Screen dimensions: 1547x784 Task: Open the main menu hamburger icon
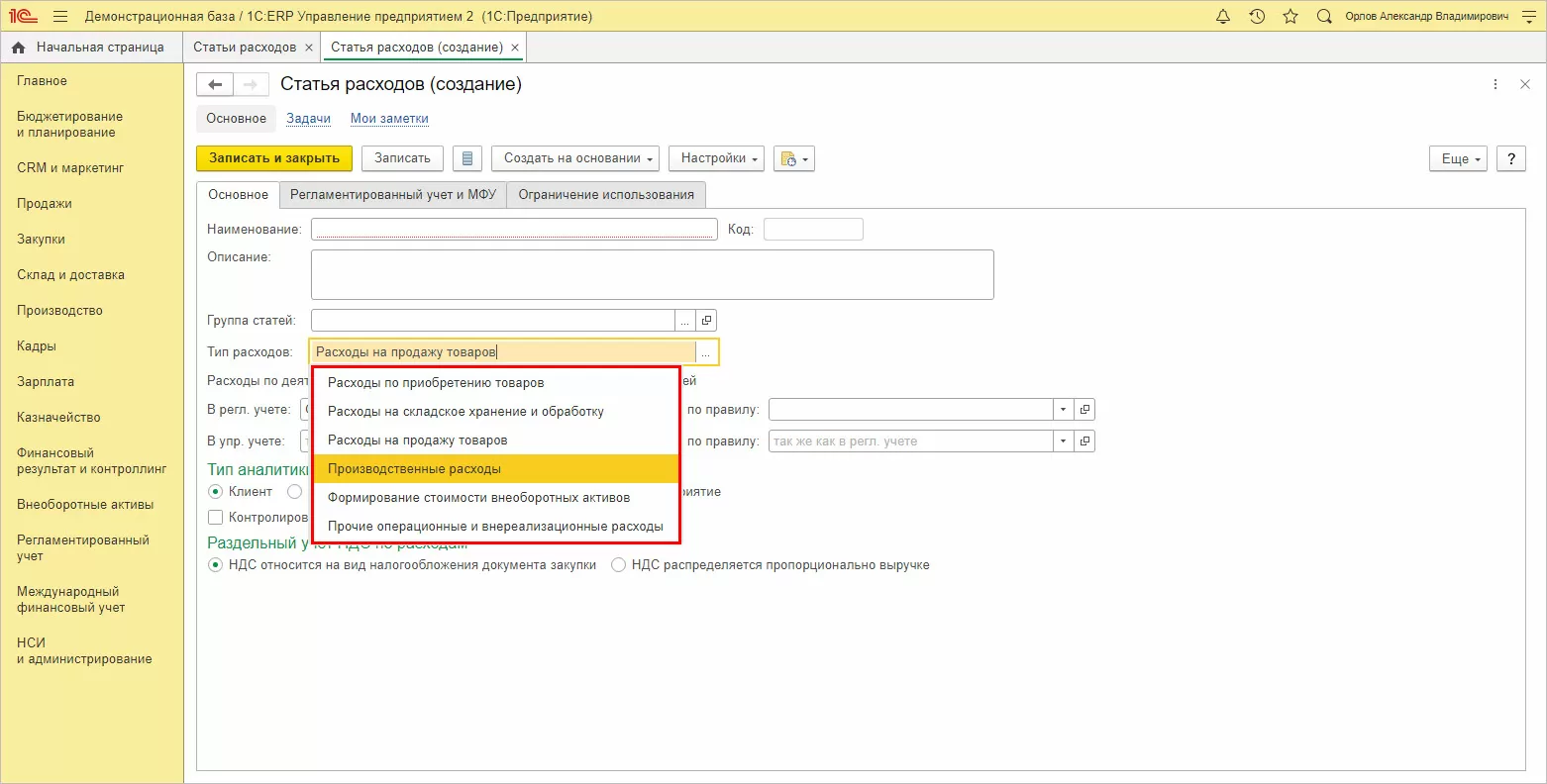pyautogui.click(x=60, y=17)
